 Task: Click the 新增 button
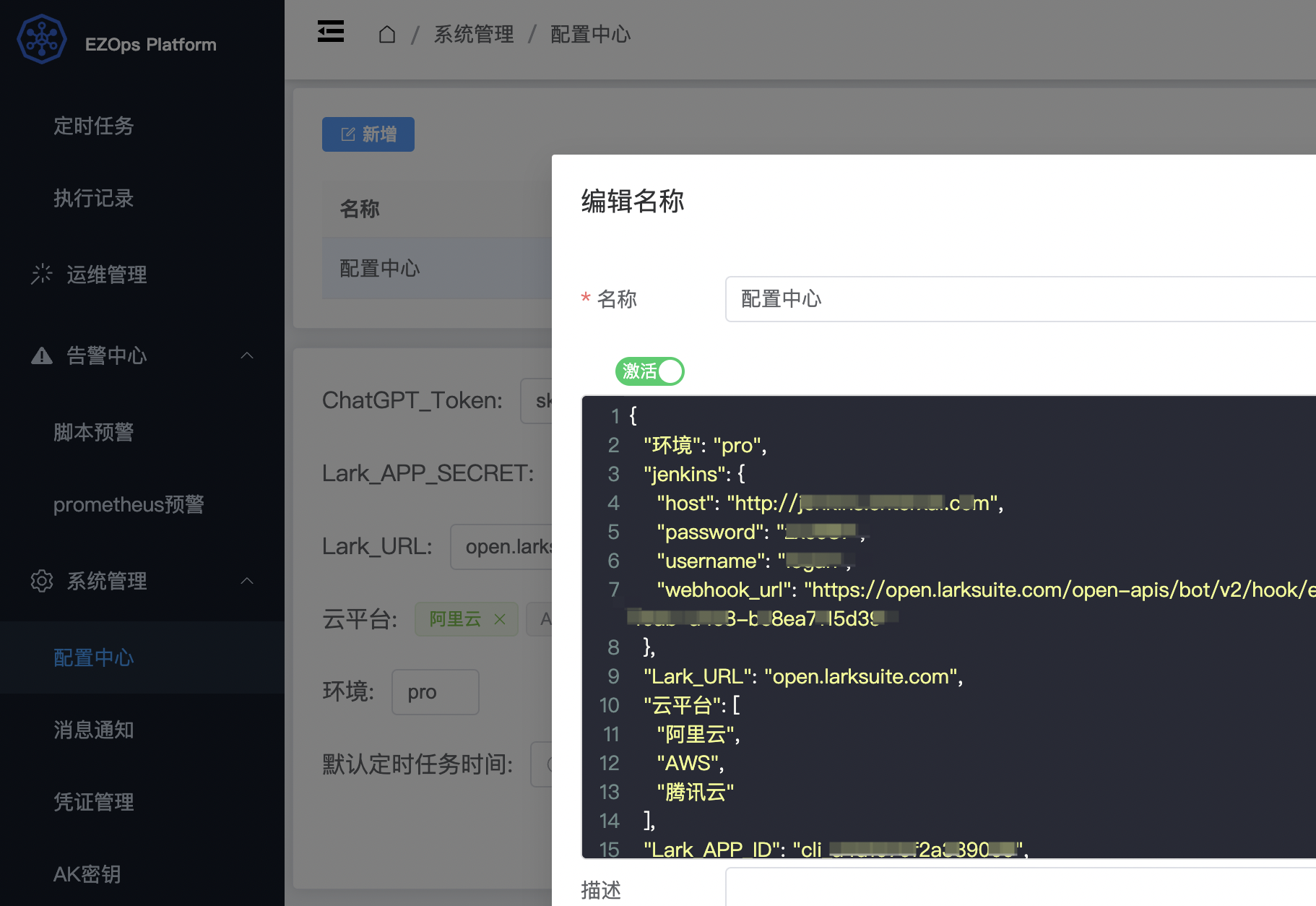pyautogui.click(x=368, y=134)
